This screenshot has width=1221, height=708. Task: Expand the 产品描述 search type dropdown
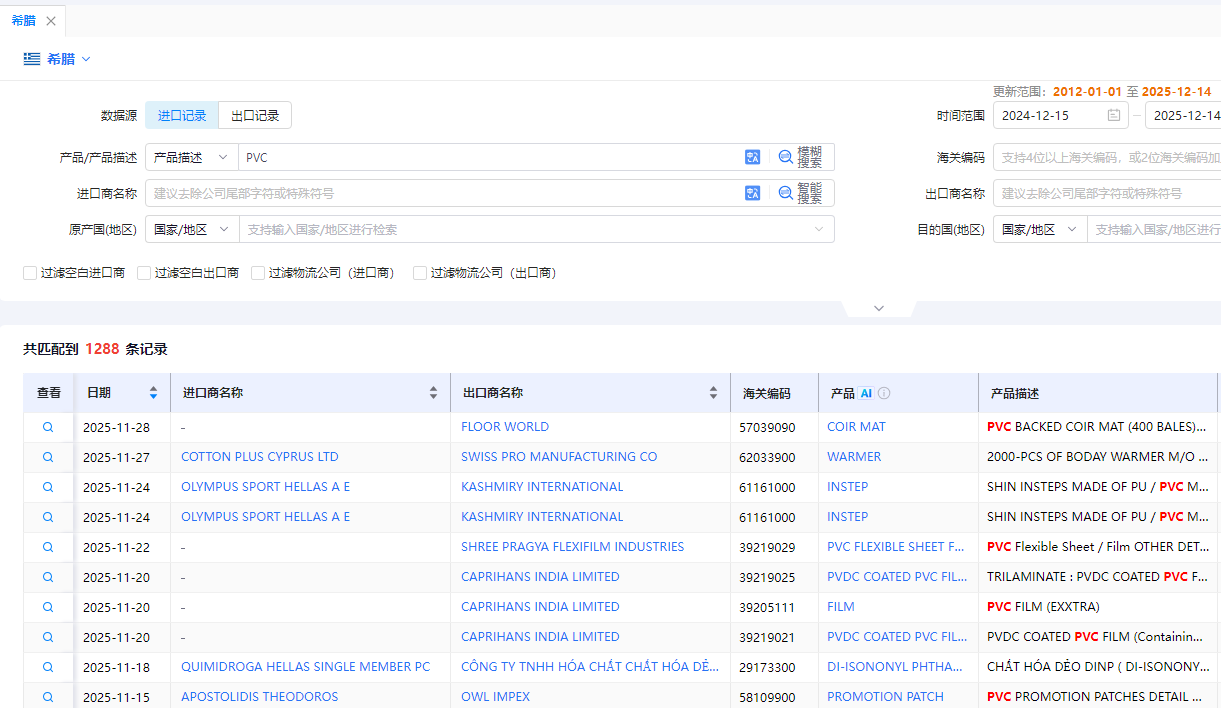click(191, 157)
